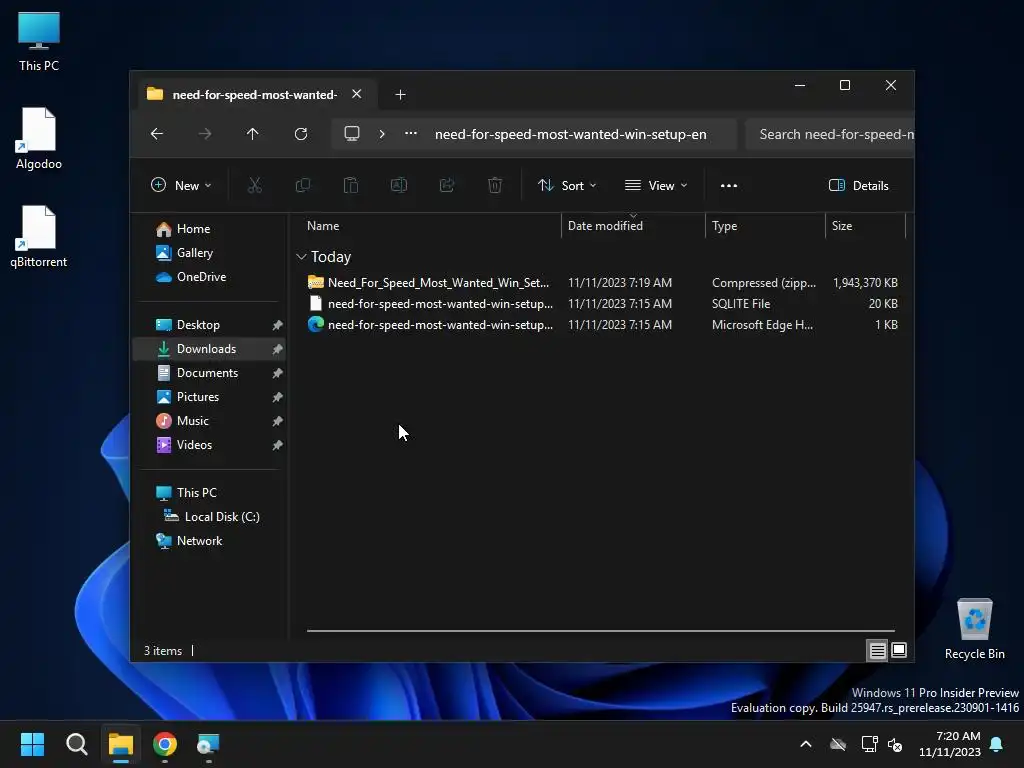Sort by Date modified column header
Screen dimensions: 1024x768
point(633,226)
